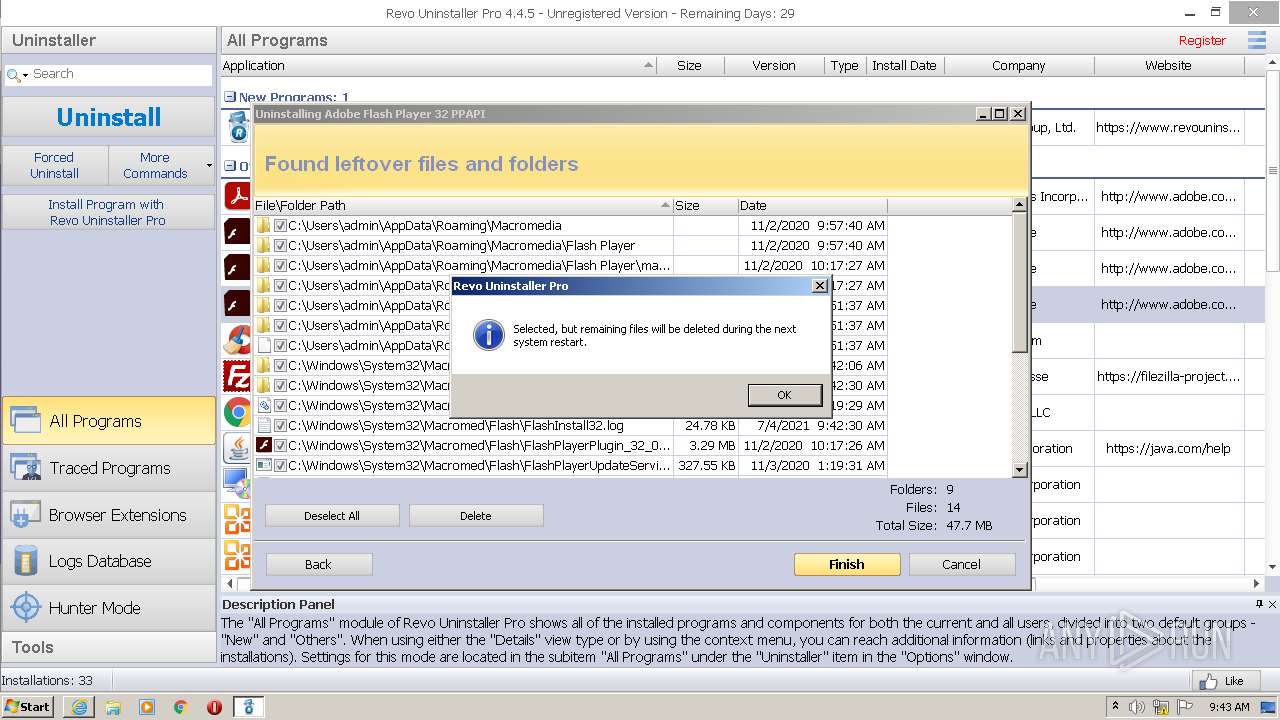Viewport: 1280px width, 720px height.
Task: Show hidden tray icons arrow
Action: tap(1115, 707)
